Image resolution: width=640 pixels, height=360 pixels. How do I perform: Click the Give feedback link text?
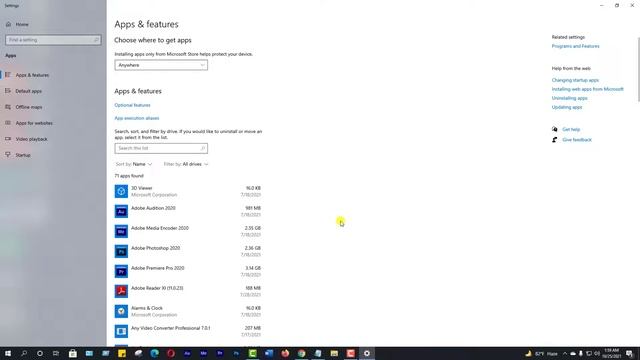[x=577, y=140]
